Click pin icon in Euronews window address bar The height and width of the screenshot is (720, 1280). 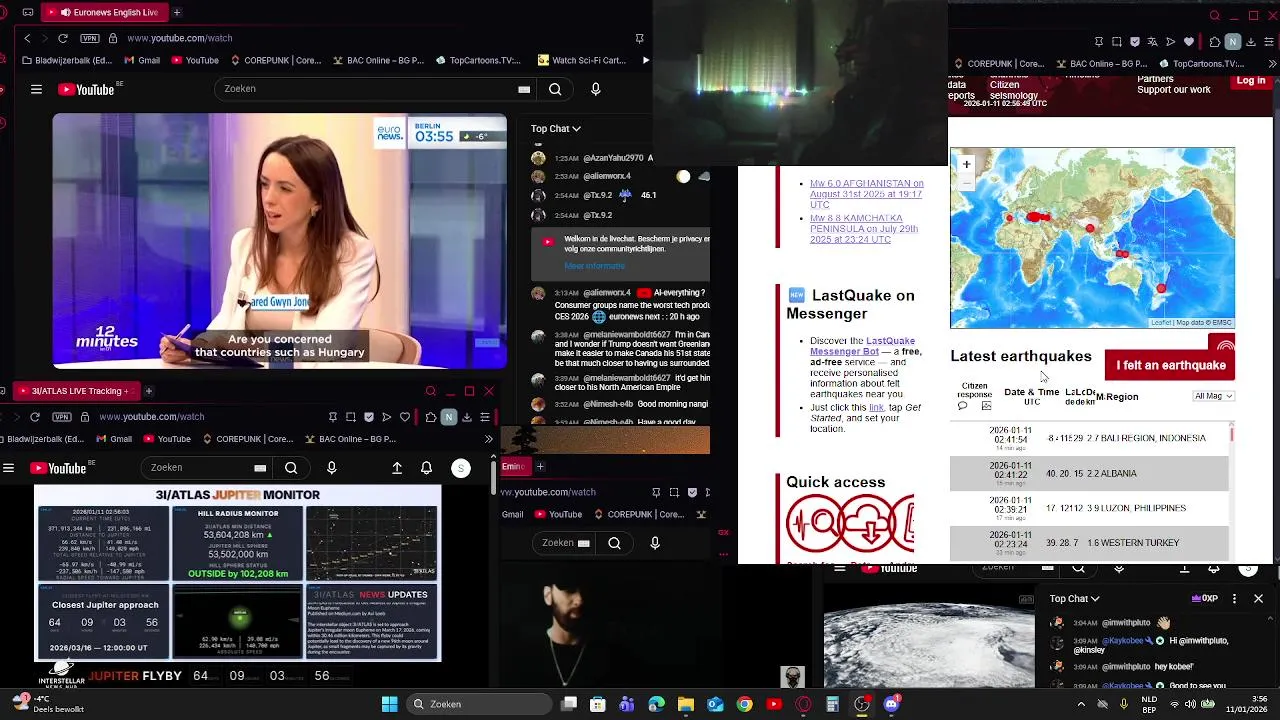(639, 38)
